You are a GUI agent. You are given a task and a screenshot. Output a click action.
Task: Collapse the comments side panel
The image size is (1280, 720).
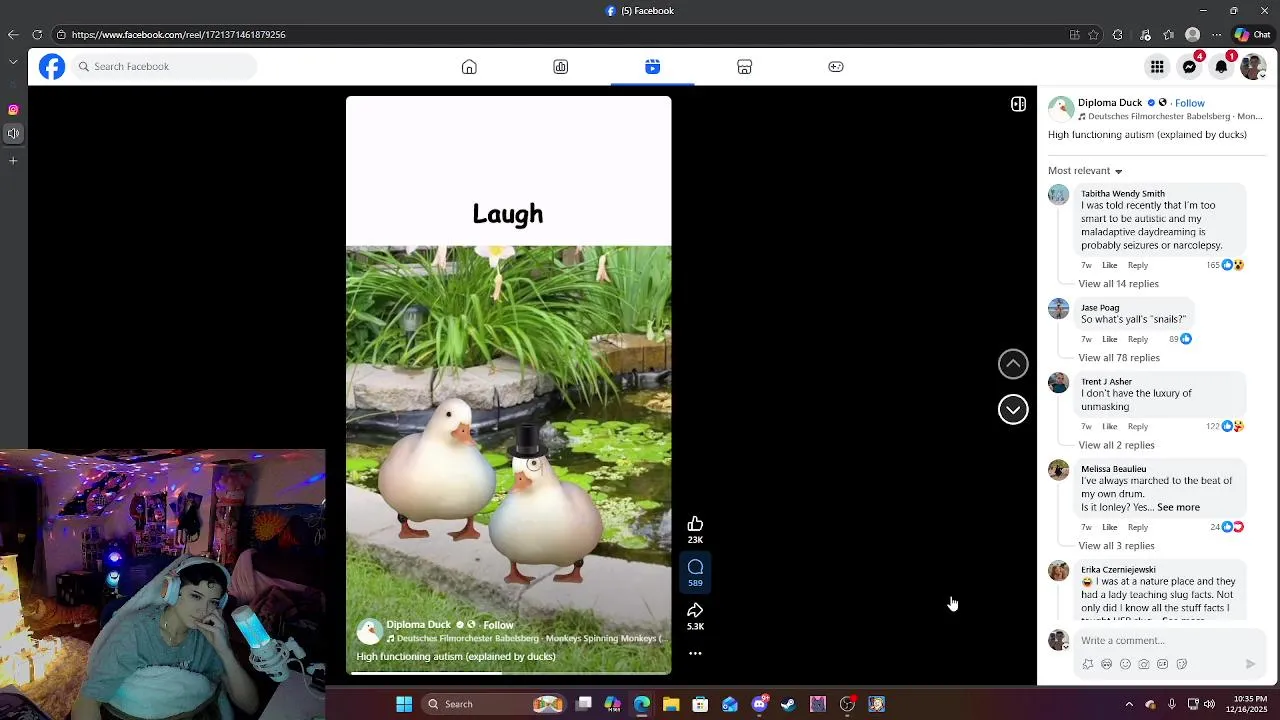point(1018,104)
